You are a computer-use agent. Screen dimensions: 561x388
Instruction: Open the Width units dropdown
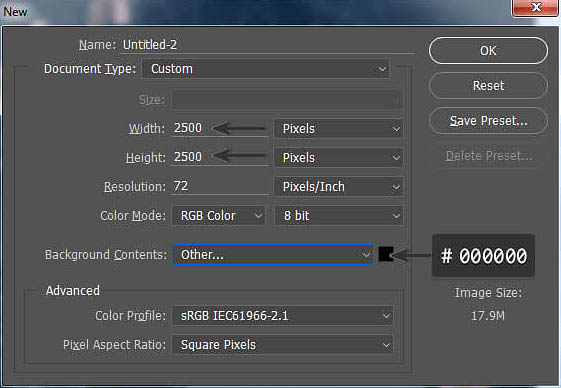[x=338, y=129]
